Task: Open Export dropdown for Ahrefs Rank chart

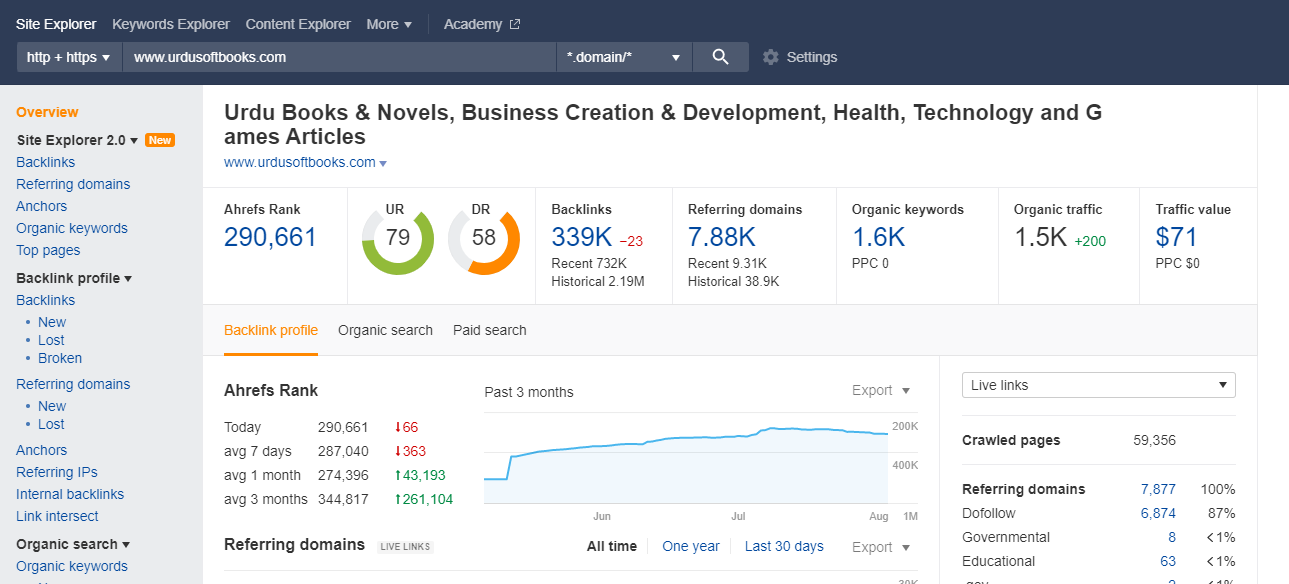Action: pos(881,391)
